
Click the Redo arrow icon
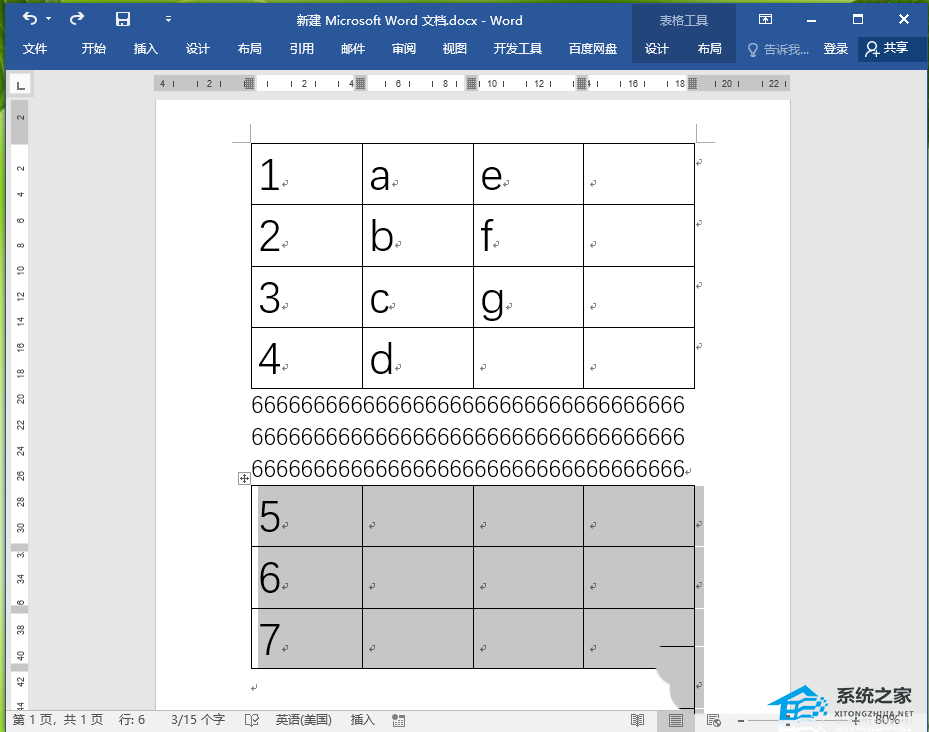76,19
